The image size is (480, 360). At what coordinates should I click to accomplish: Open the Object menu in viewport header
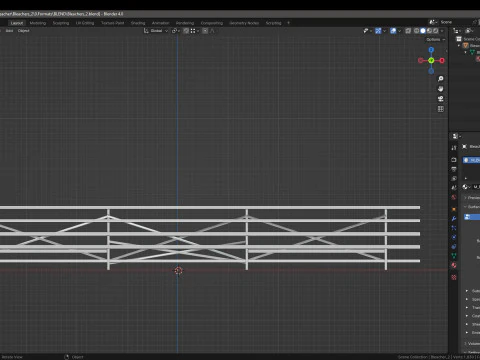tap(23, 31)
